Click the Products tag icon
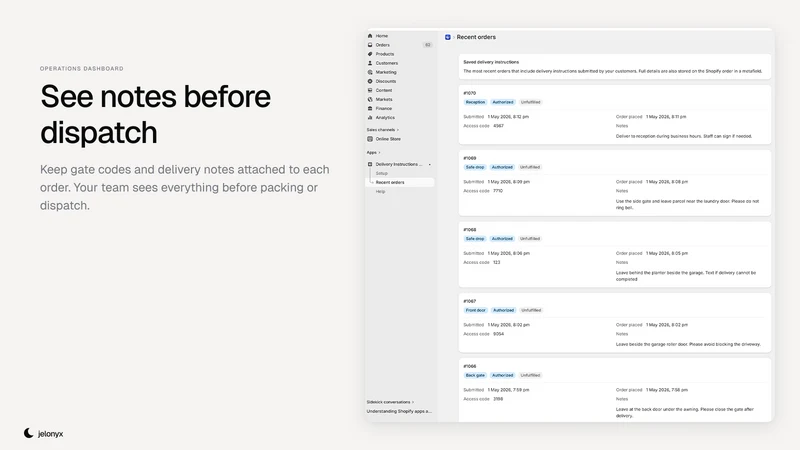This screenshot has height=450, width=800. click(x=370, y=54)
